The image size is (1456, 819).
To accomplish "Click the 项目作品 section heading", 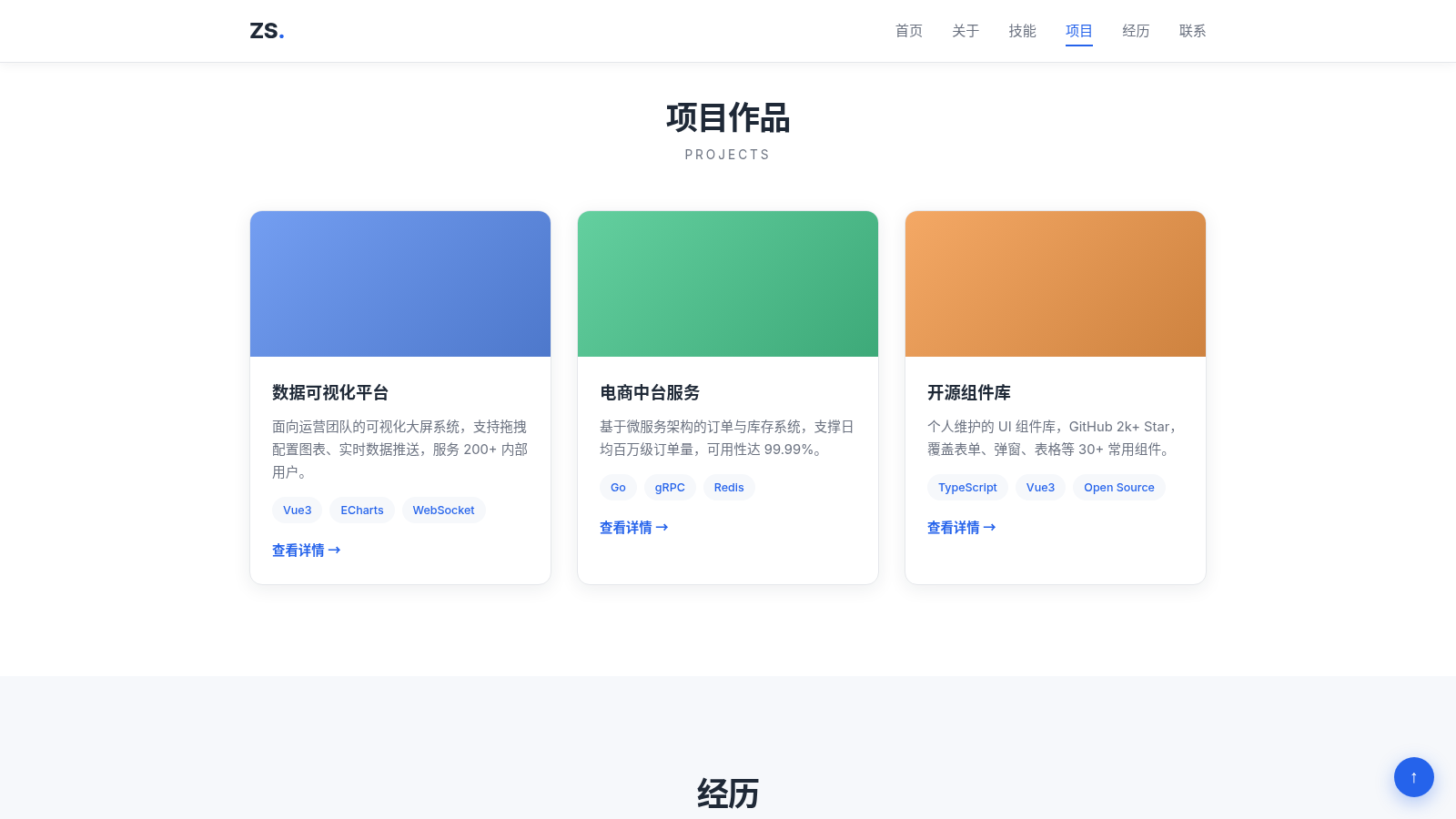I will tap(728, 118).
